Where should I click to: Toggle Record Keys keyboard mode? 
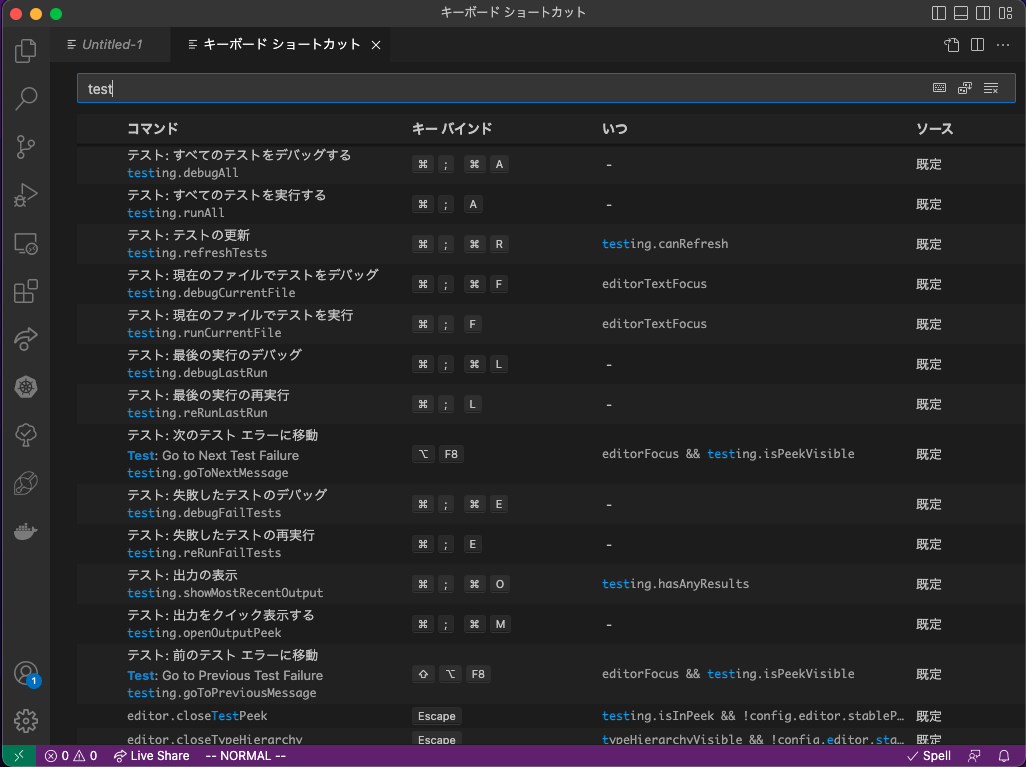pyautogui.click(x=939, y=87)
